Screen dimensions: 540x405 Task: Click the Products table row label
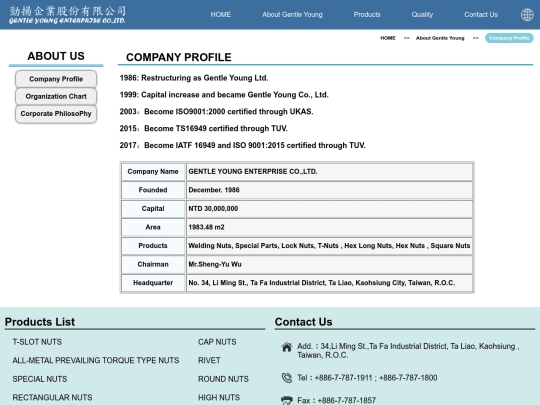click(153, 246)
